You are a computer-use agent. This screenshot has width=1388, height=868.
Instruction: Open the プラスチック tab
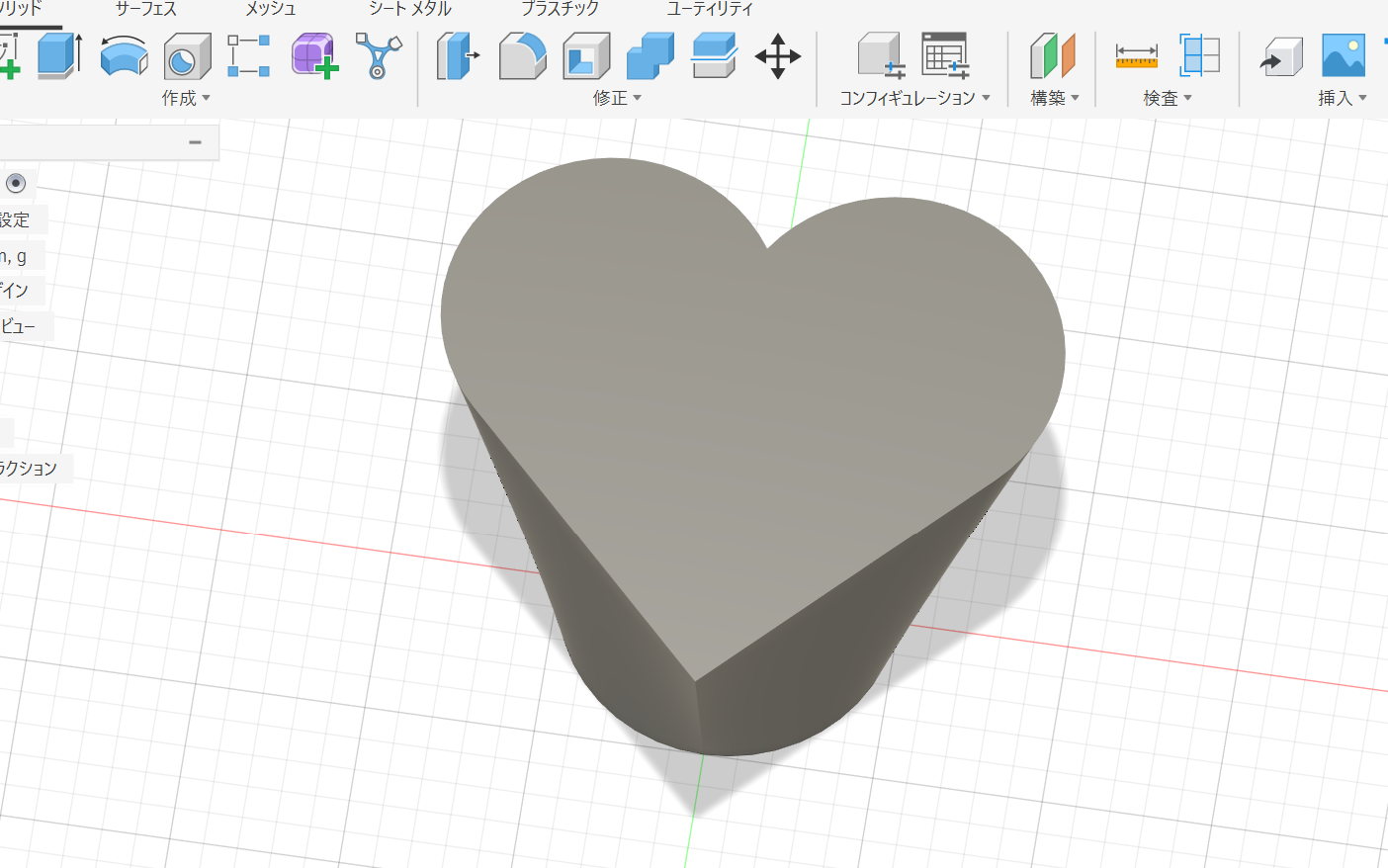[560, 9]
